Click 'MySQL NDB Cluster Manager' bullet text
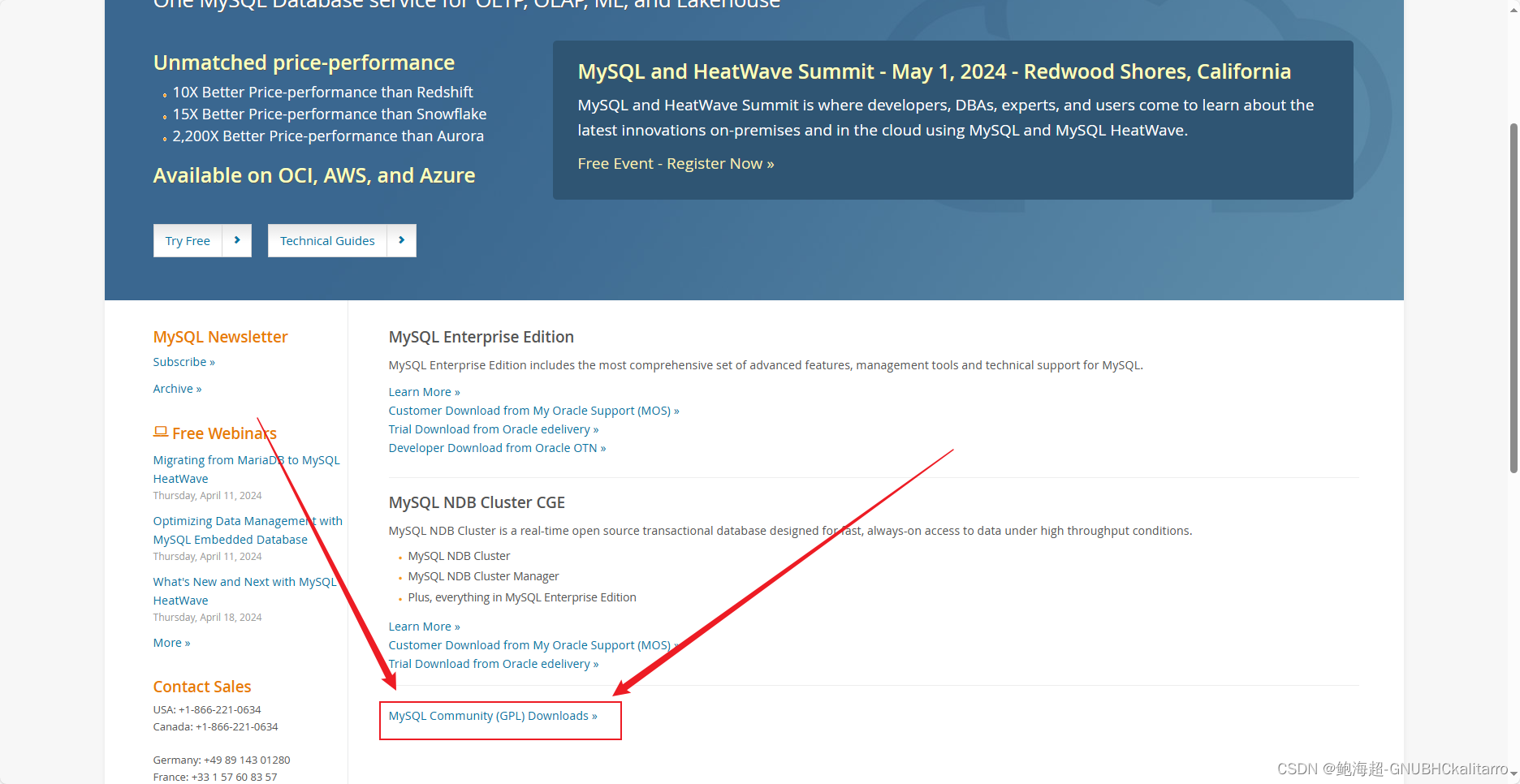Image resolution: width=1520 pixels, height=784 pixels. click(x=483, y=576)
